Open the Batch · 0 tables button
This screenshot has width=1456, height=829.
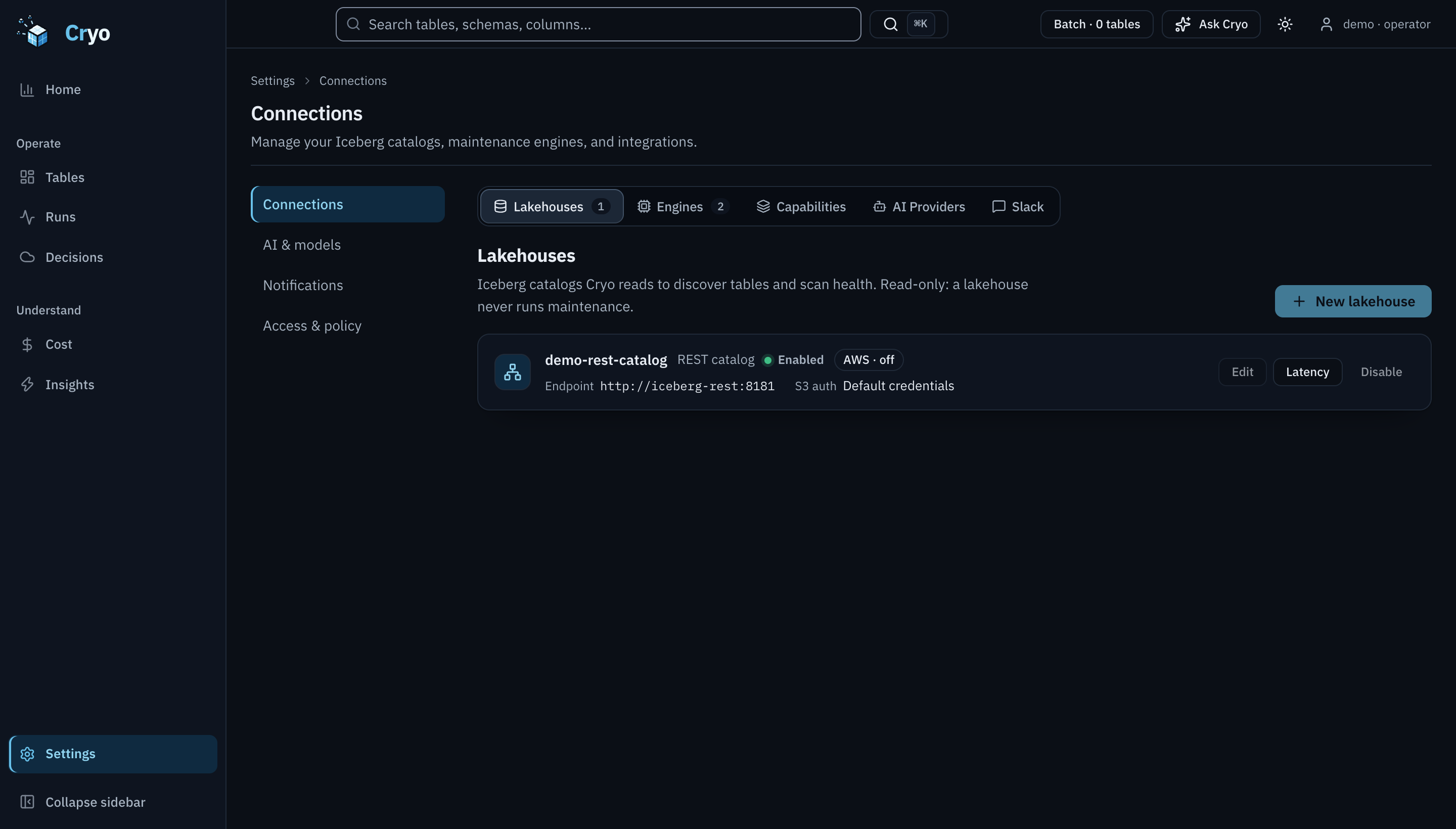[x=1096, y=24]
